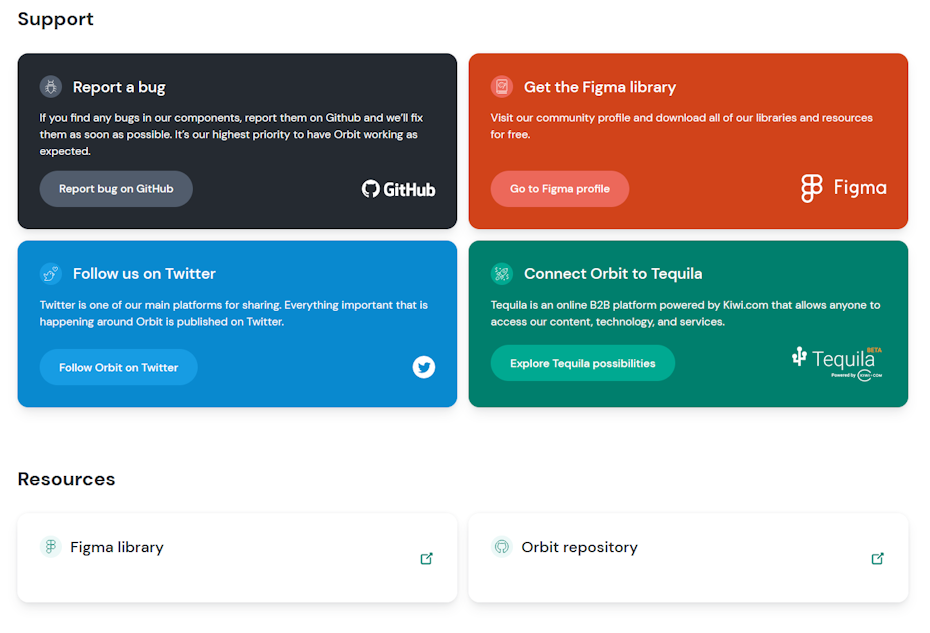Click the Tequila beta logo
Image resolution: width=930 pixels, height=633 pixels.
(x=838, y=362)
